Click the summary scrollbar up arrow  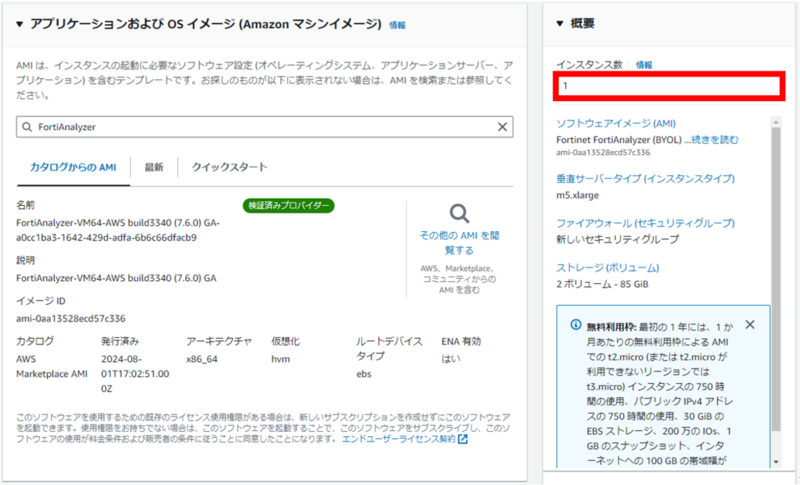(776, 122)
